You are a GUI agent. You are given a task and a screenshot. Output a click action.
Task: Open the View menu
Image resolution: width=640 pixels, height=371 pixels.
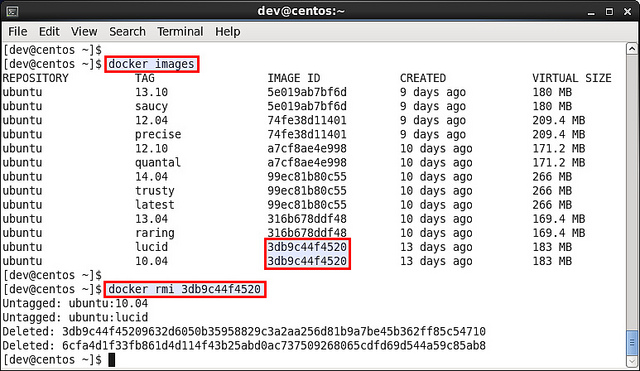[x=84, y=31]
